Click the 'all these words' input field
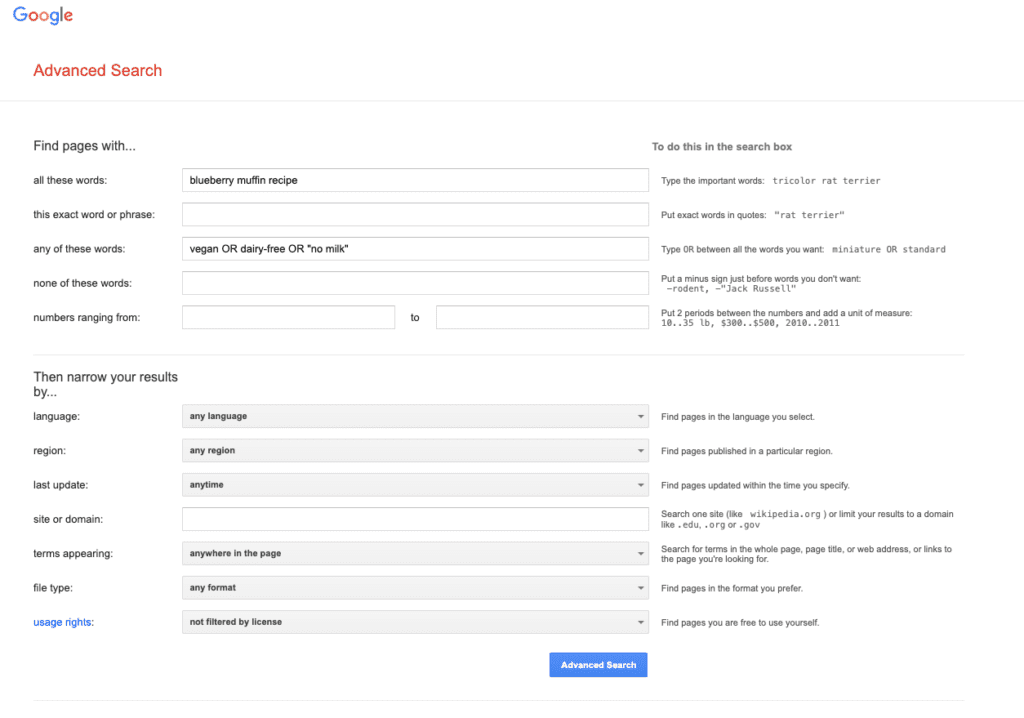This screenshot has width=1024, height=718. [415, 180]
